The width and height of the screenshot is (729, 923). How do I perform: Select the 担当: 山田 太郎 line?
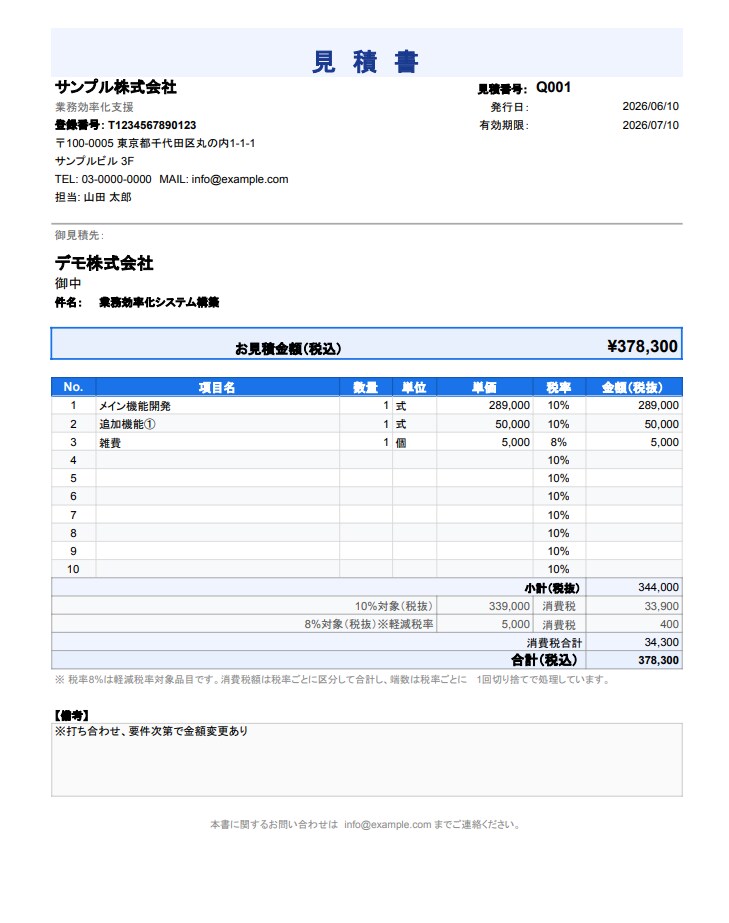pos(93,197)
